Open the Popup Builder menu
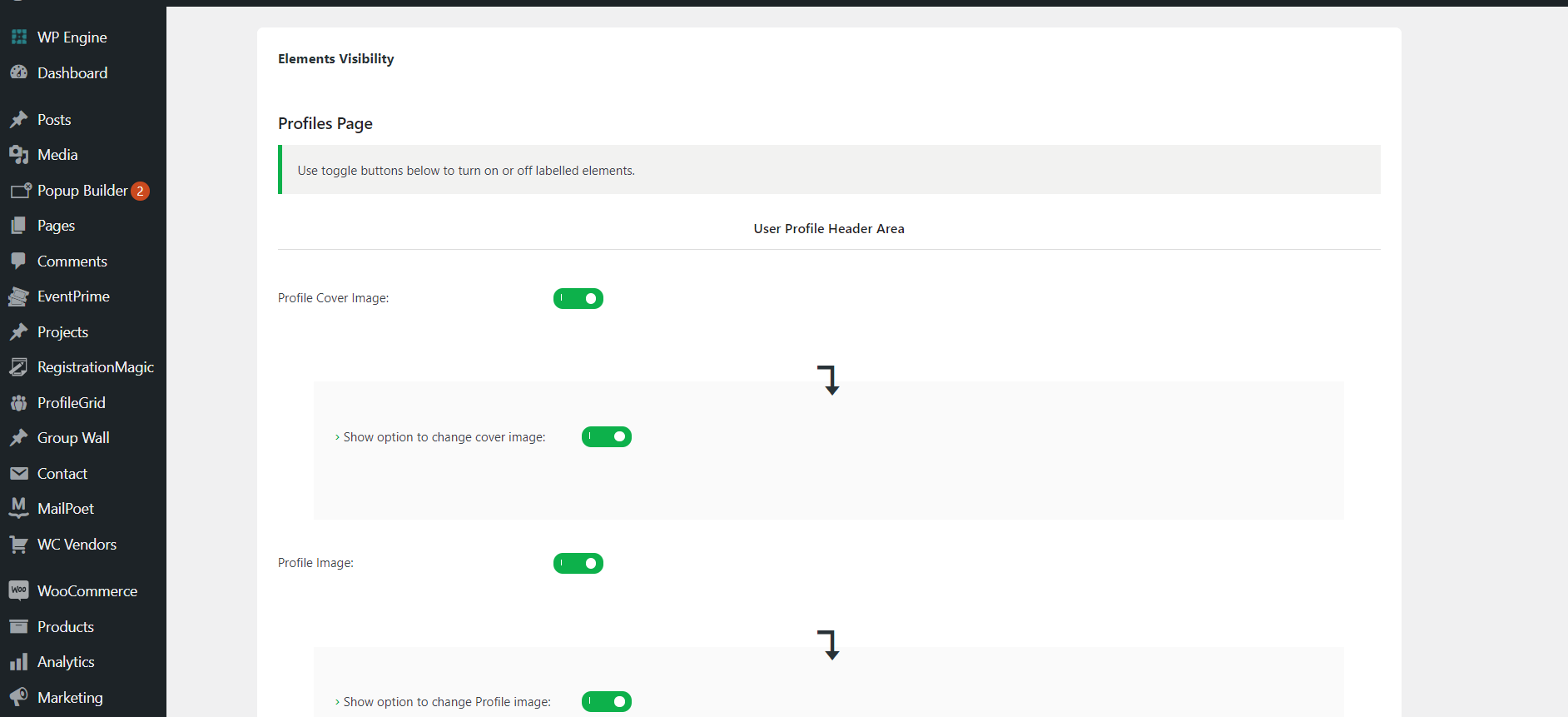Viewport: 1568px width, 717px height. (x=82, y=191)
